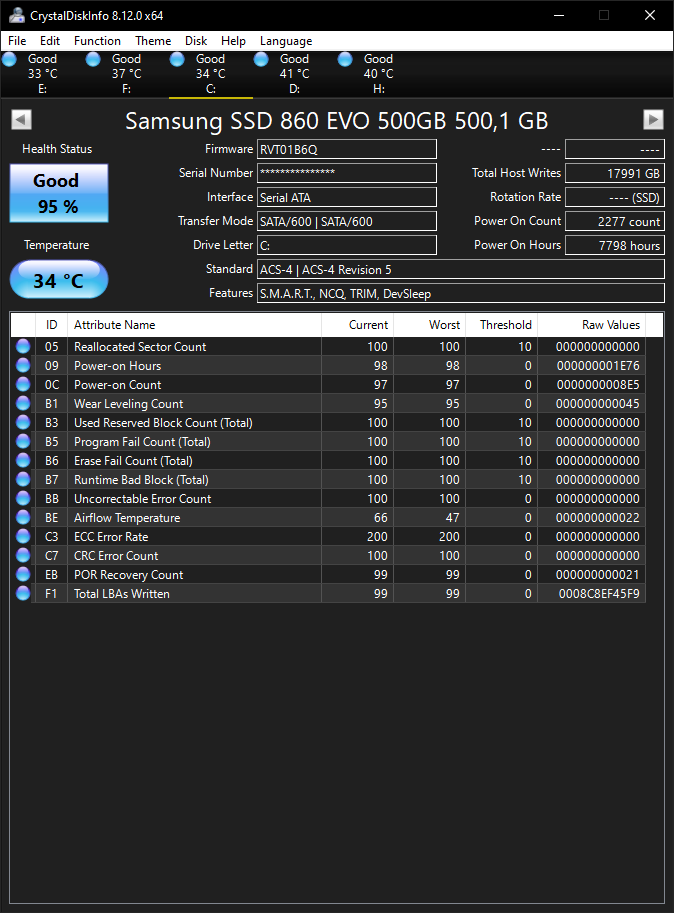Image resolution: width=674 pixels, height=913 pixels.
Task: Click the Current column header
Action: point(357,325)
